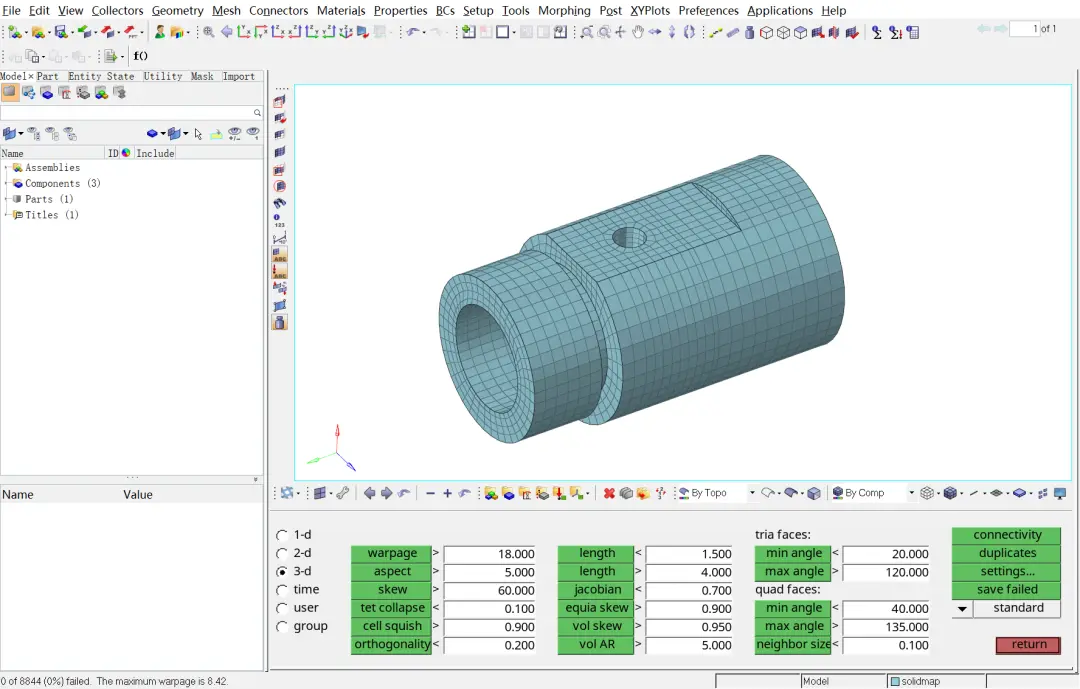Switch to the Utility tab
1080x689 pixels.
pyautogui.click(x=163, y=76)
